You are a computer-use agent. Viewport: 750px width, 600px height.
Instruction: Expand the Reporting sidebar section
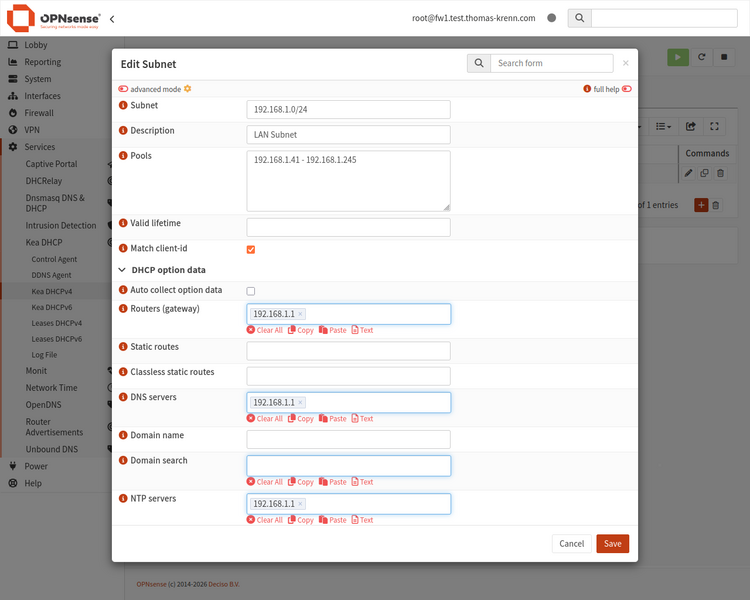[x=43, y=62]
